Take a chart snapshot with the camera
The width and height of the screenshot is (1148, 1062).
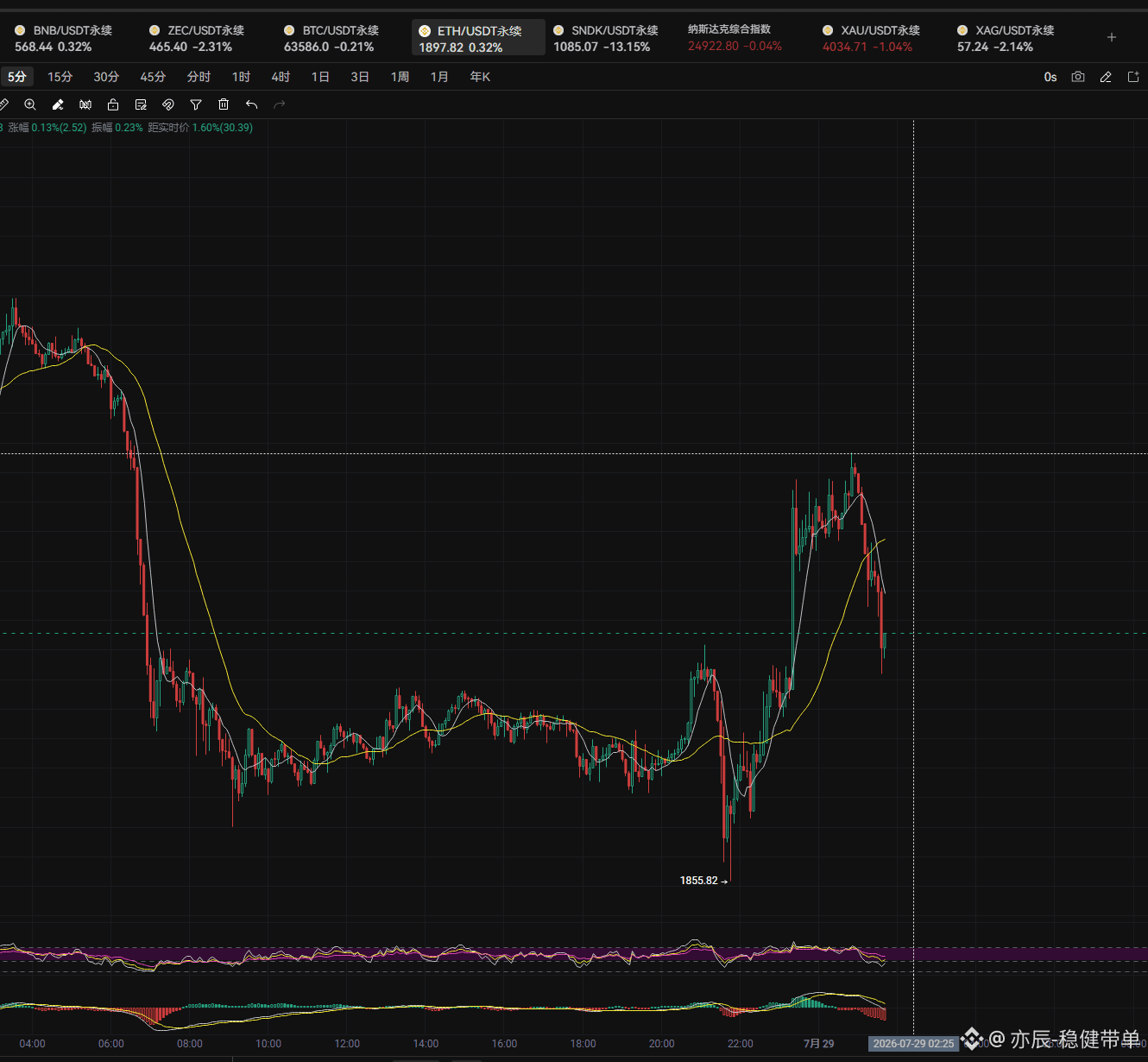click(1078, 77)
